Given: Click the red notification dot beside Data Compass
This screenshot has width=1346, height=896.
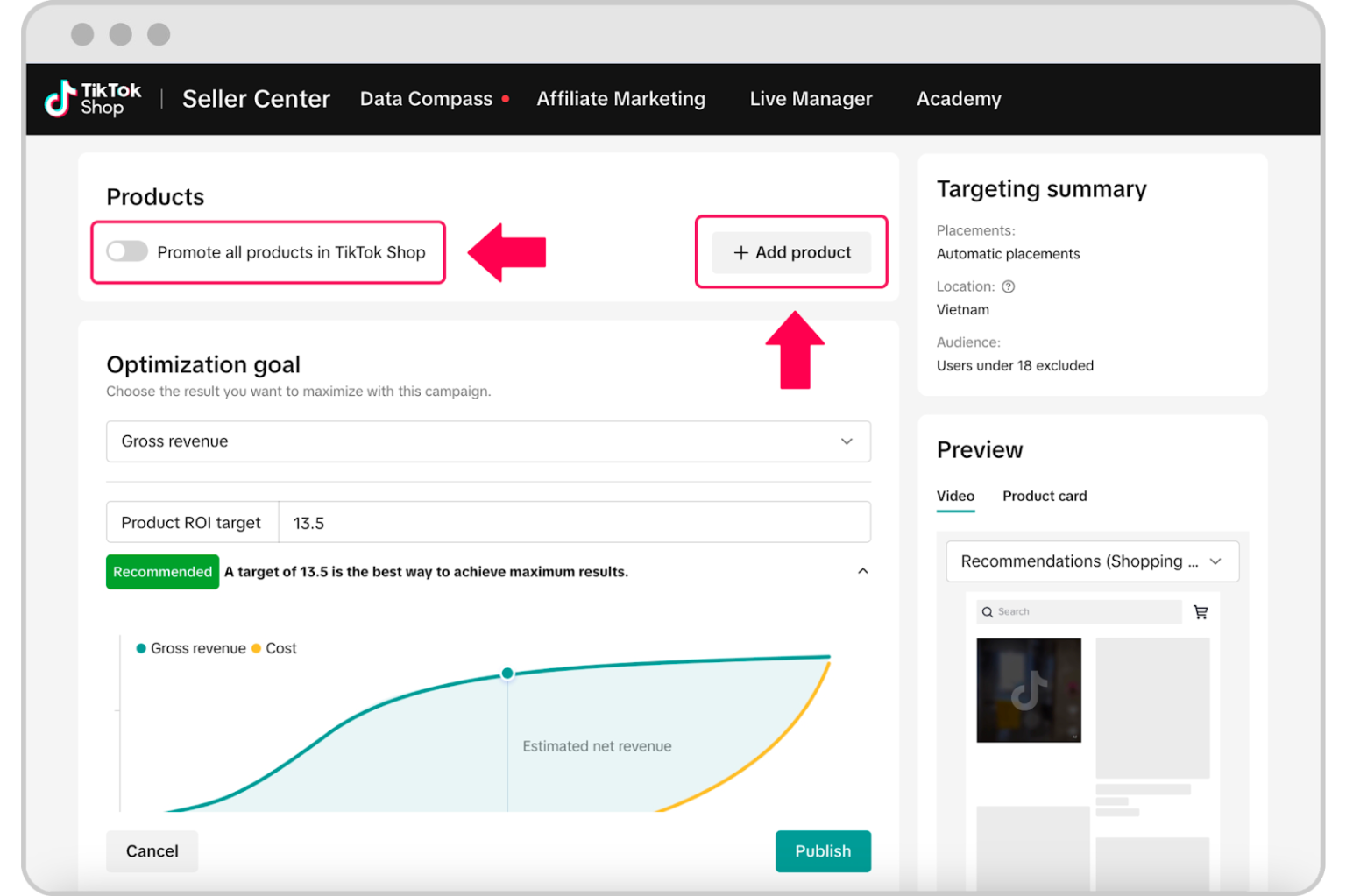Looking at the screenshot, I should pyautogui.click(x=506, y=99).
